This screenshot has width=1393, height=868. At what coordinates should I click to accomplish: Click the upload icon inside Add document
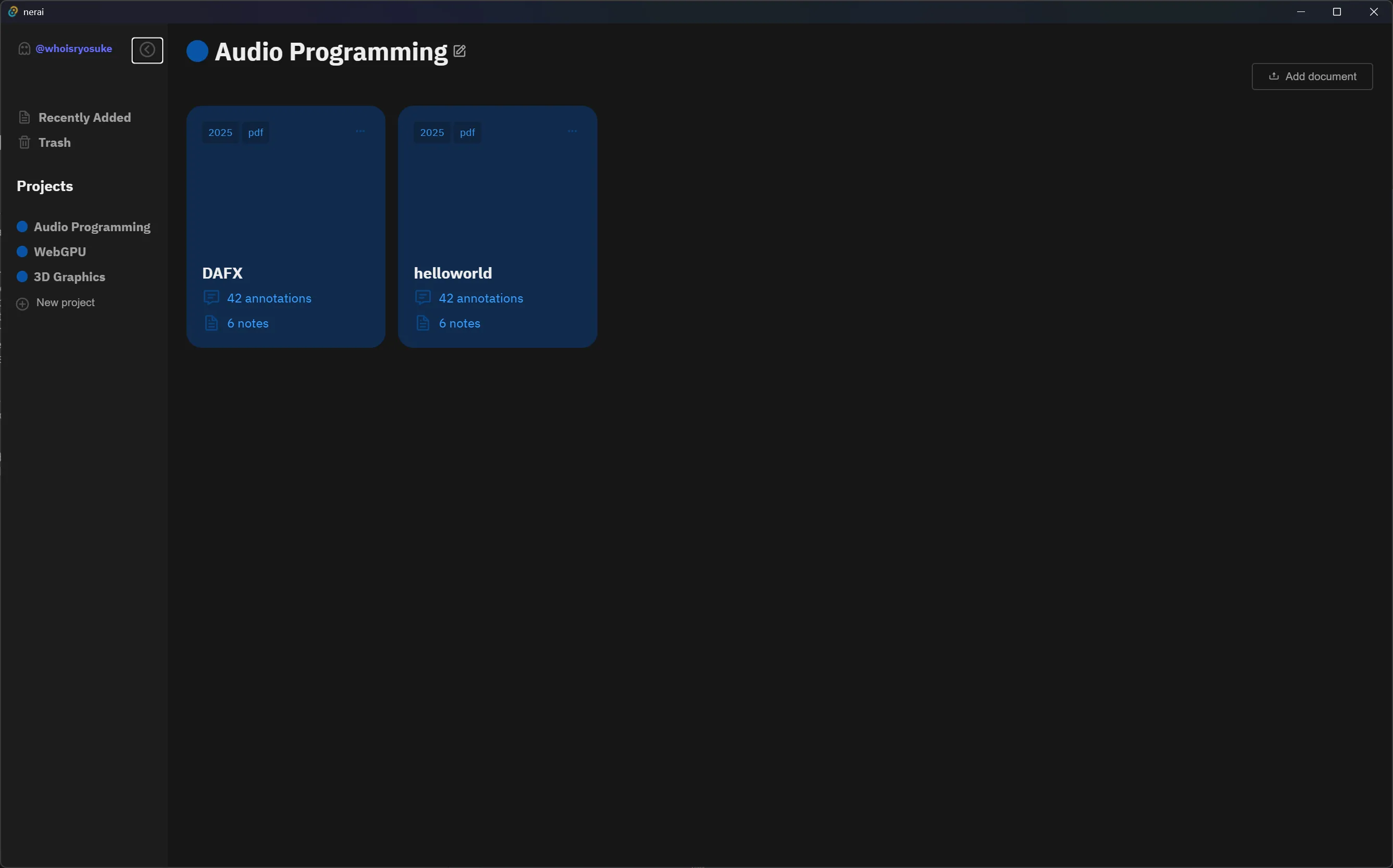click(1274, 76)
